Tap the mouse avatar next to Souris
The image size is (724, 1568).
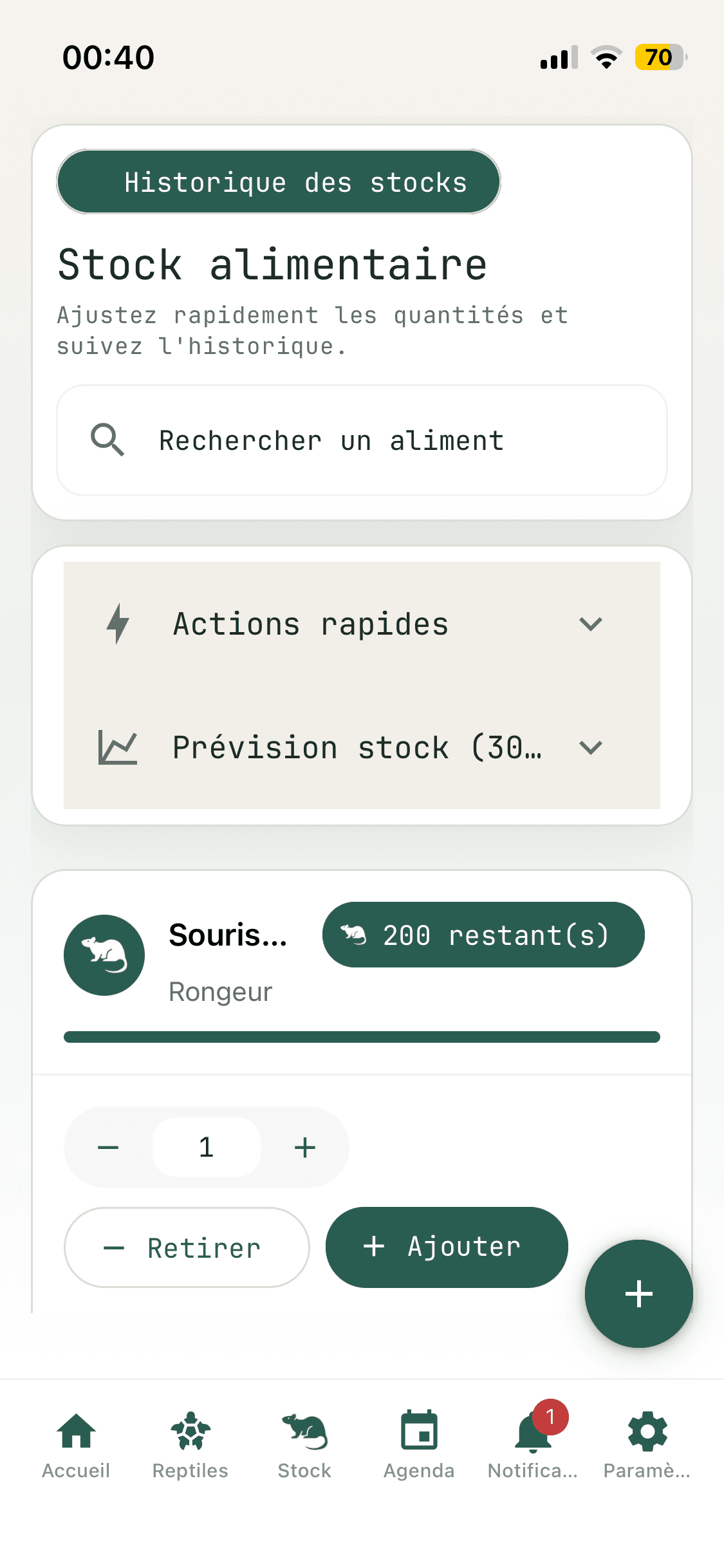(x=104, y=955)
